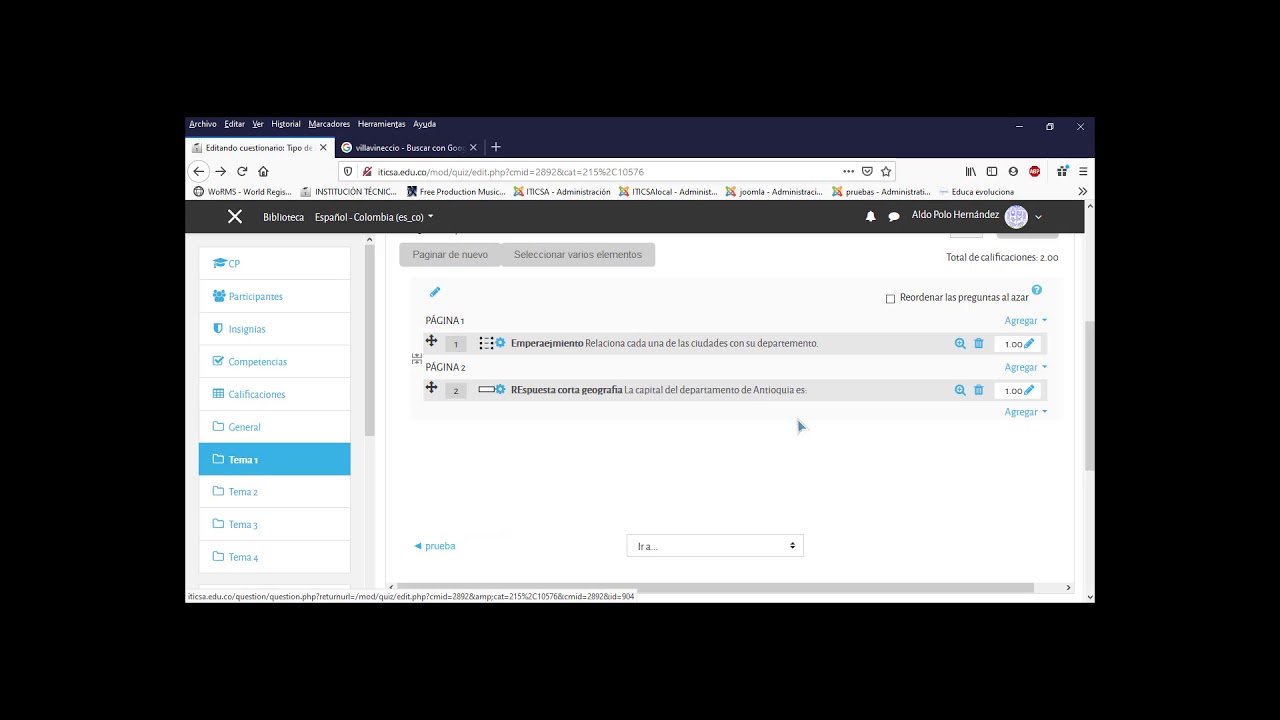Preview question 2 with magnifier icon

pos(960,390)
